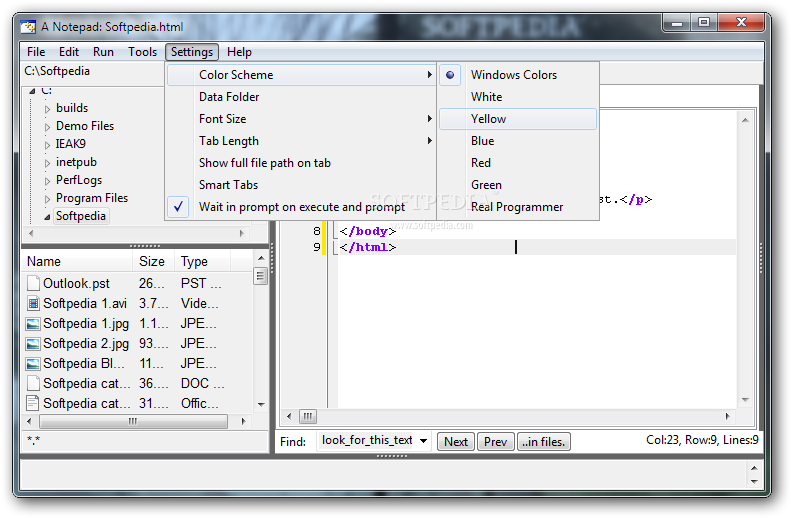Click the Find text input field
Screen dimensions: 792x518
point(367,441)
